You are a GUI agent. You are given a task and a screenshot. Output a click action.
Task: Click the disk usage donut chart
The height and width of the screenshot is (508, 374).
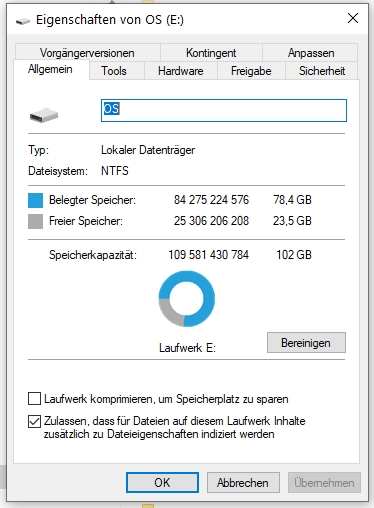click(187, 299)
